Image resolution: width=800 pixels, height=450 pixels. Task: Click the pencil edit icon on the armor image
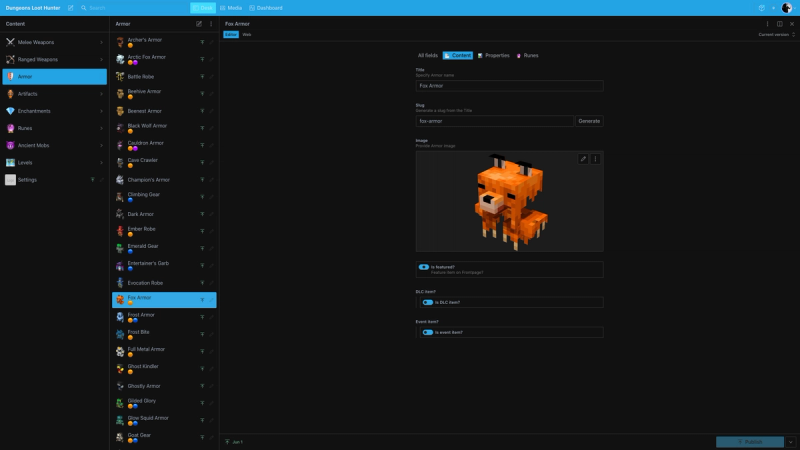tap(583, 159)
